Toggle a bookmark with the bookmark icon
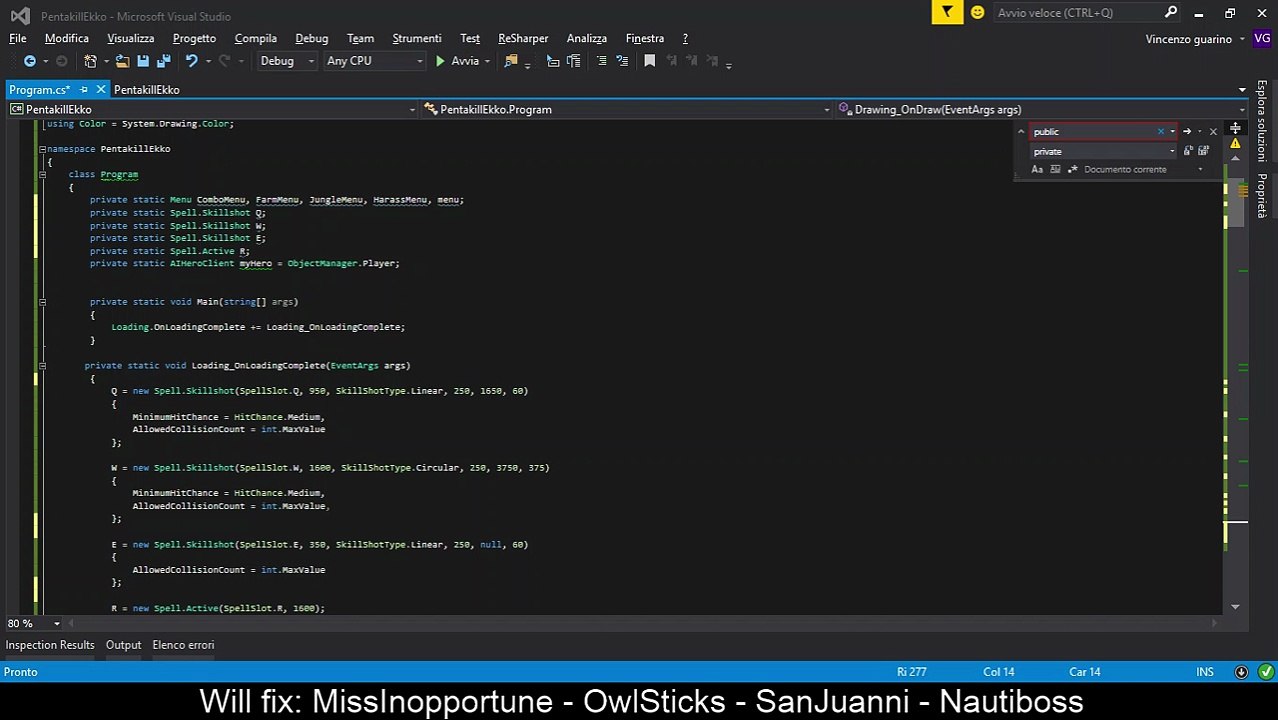1278x720 pixels. point(649,61)
